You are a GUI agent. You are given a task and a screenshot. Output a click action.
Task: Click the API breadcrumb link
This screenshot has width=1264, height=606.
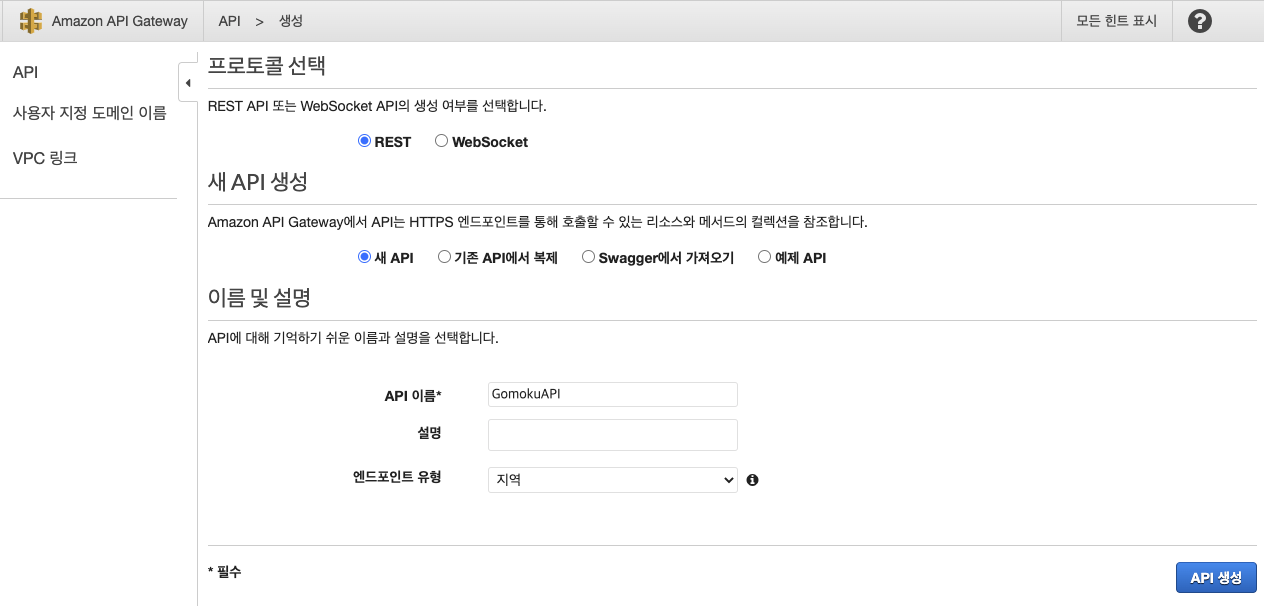[229, 21]
